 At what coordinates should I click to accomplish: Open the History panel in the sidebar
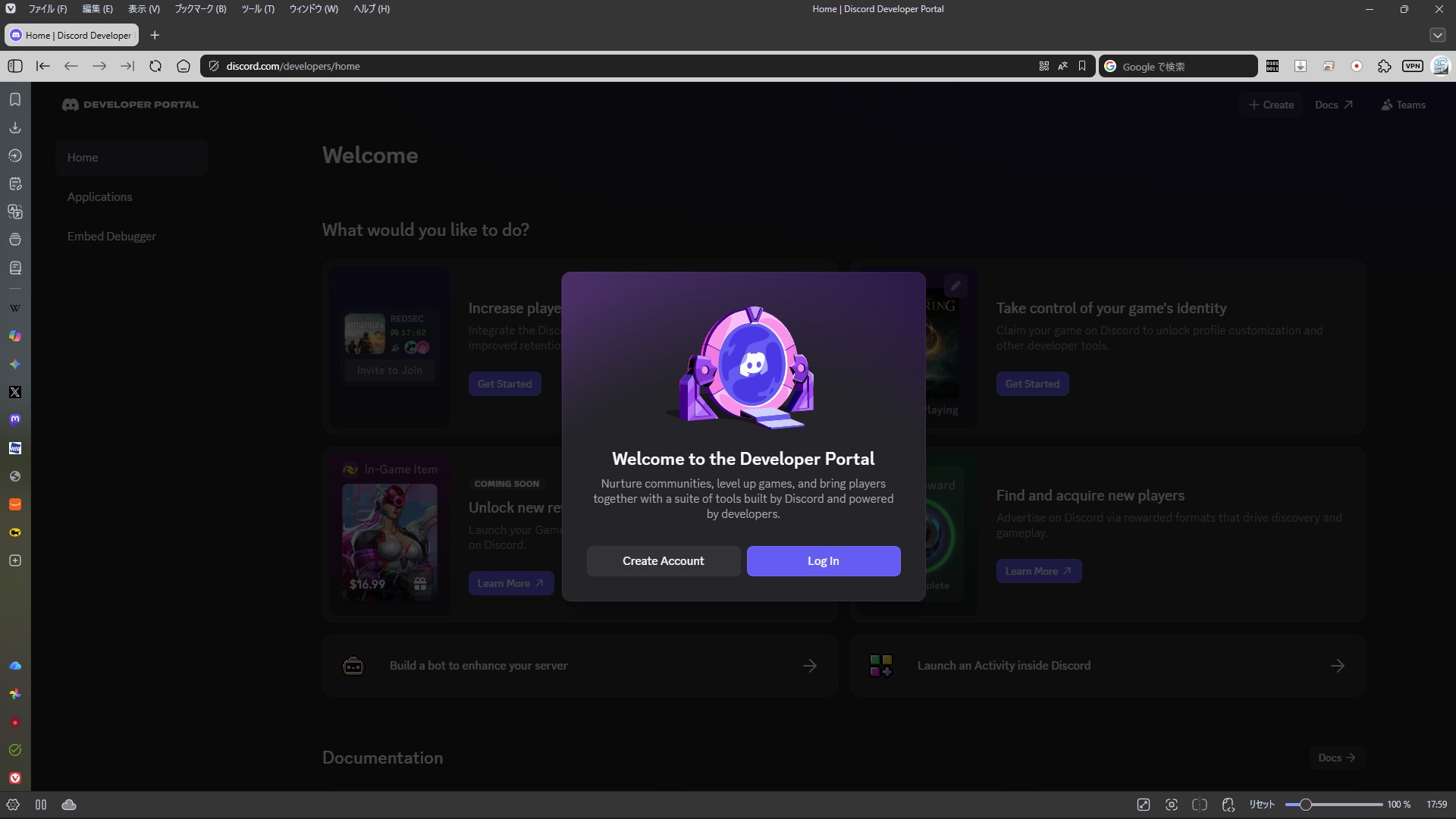15,155
